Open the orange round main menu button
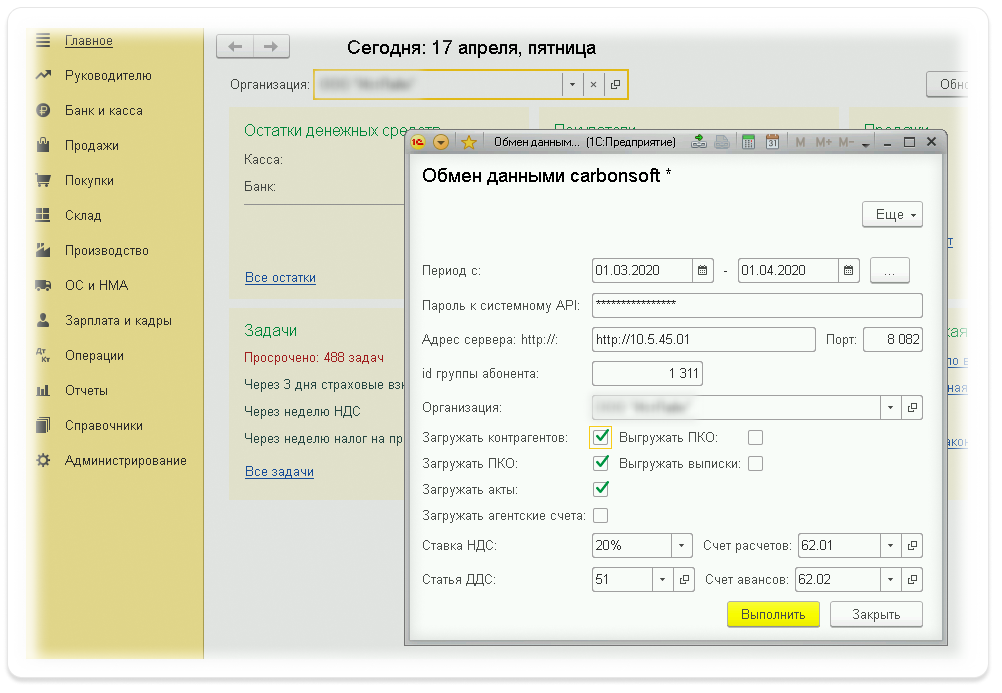1002x693 pixels. (441, 142)
